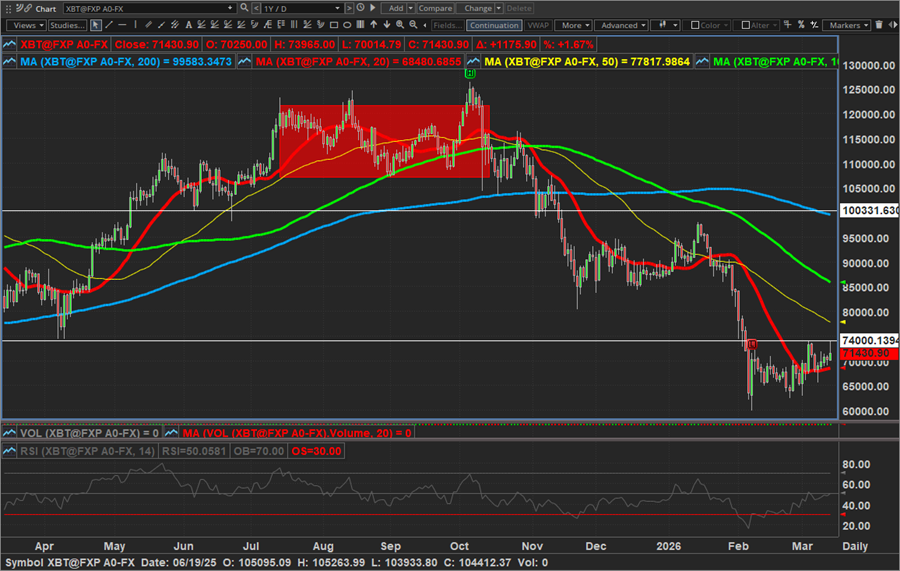The height and width of the screenshot is (571, 900).
Task: Open the Views menu
Action: [x=26, y=25]
